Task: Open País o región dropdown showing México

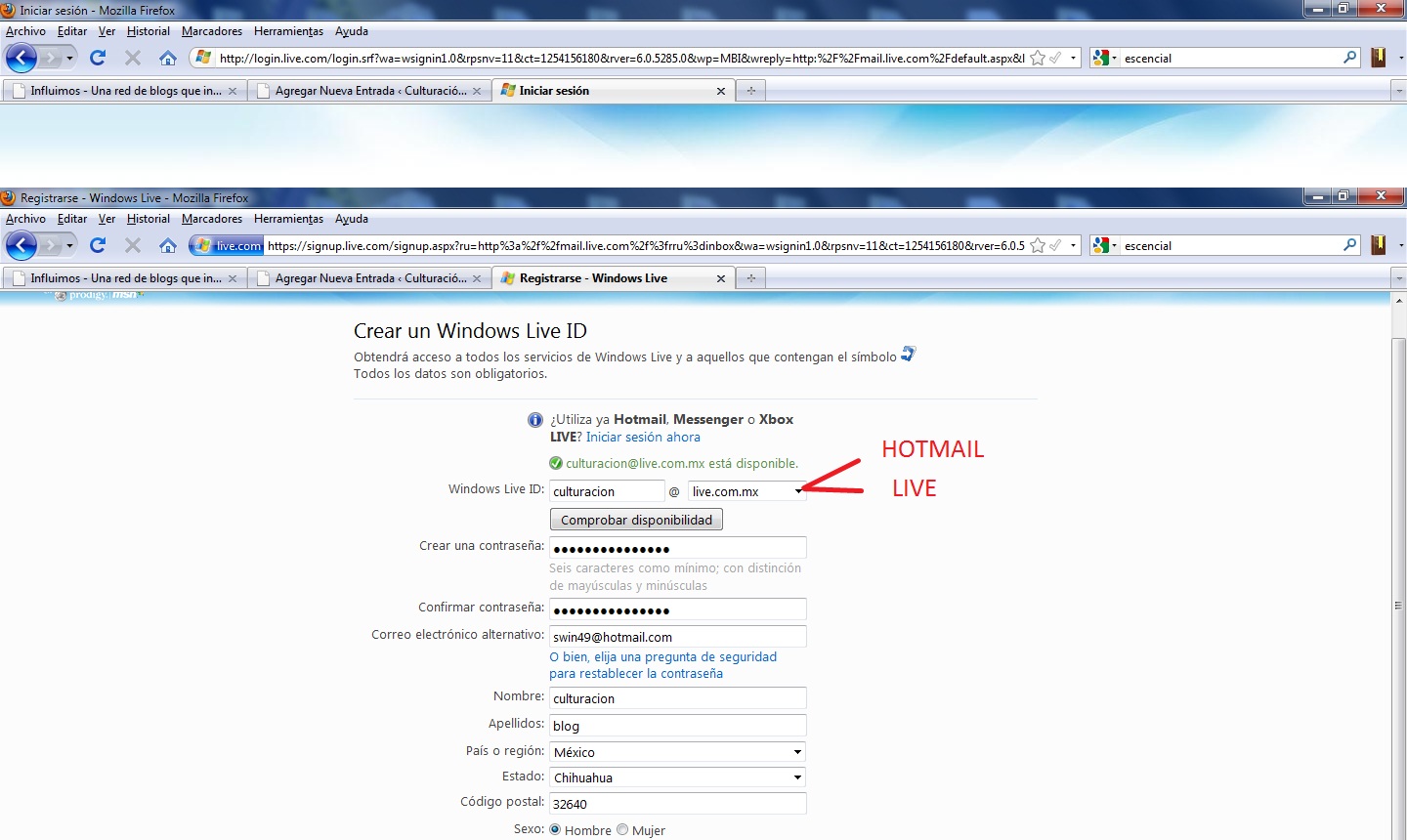Action: (678, 752)
